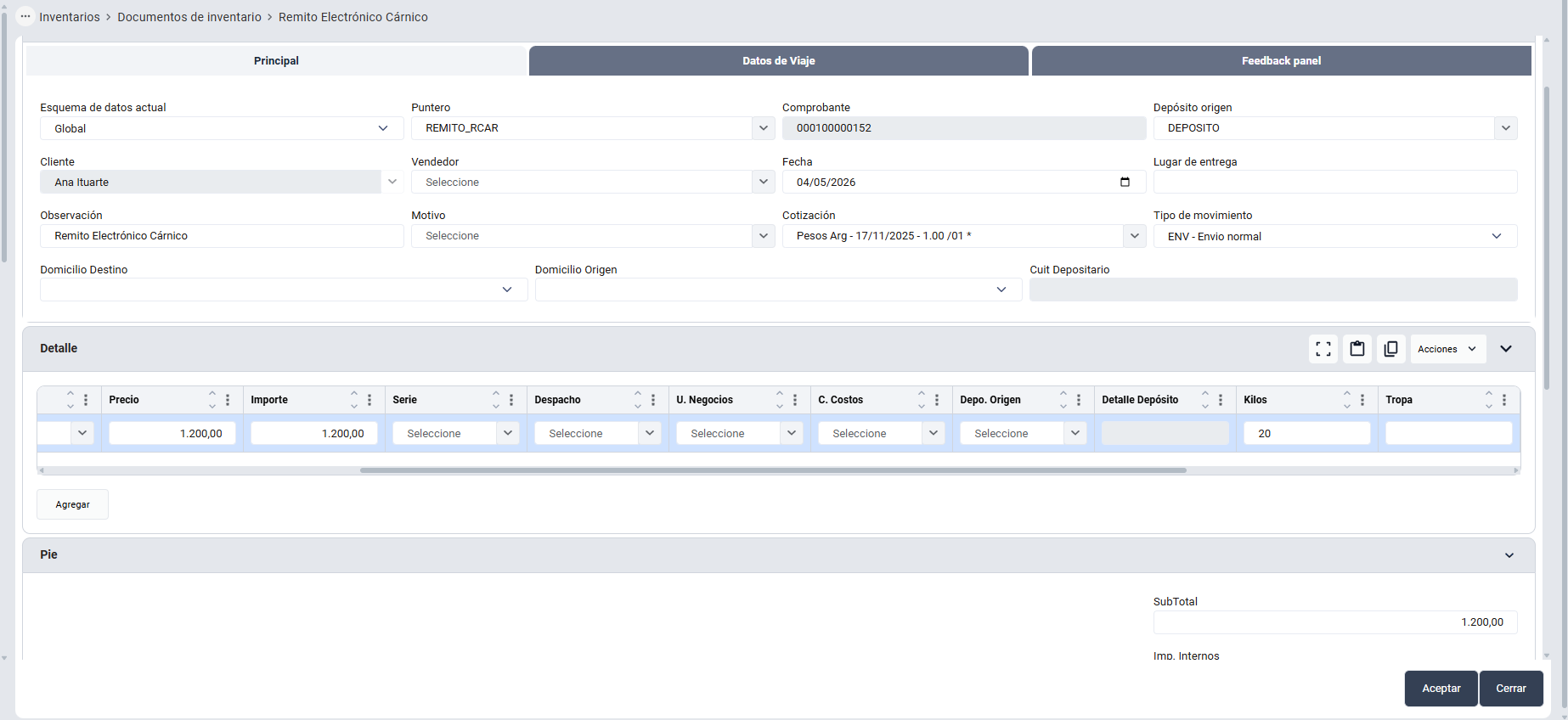Open the C. Costos cell dropdown

pos(933,433)
